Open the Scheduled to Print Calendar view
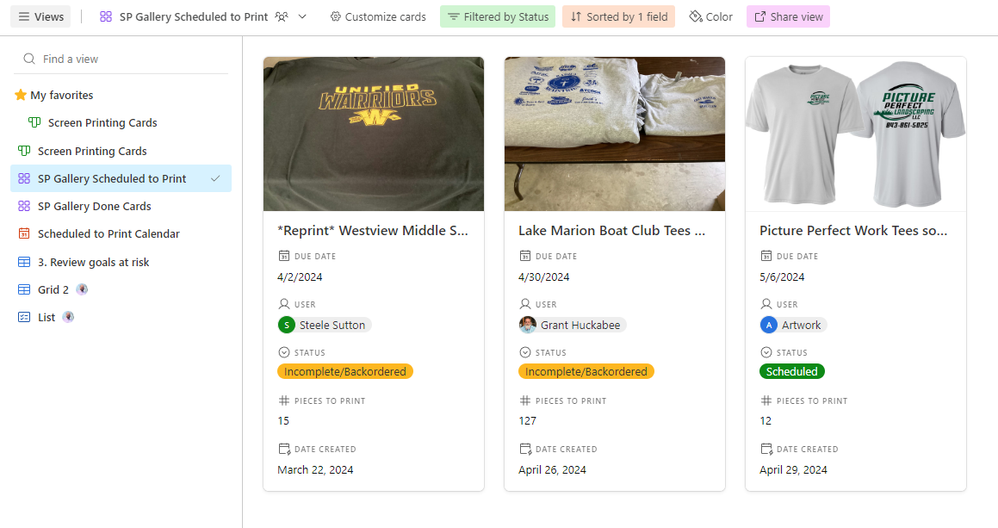The image size is (998, 528). (108, 234)
